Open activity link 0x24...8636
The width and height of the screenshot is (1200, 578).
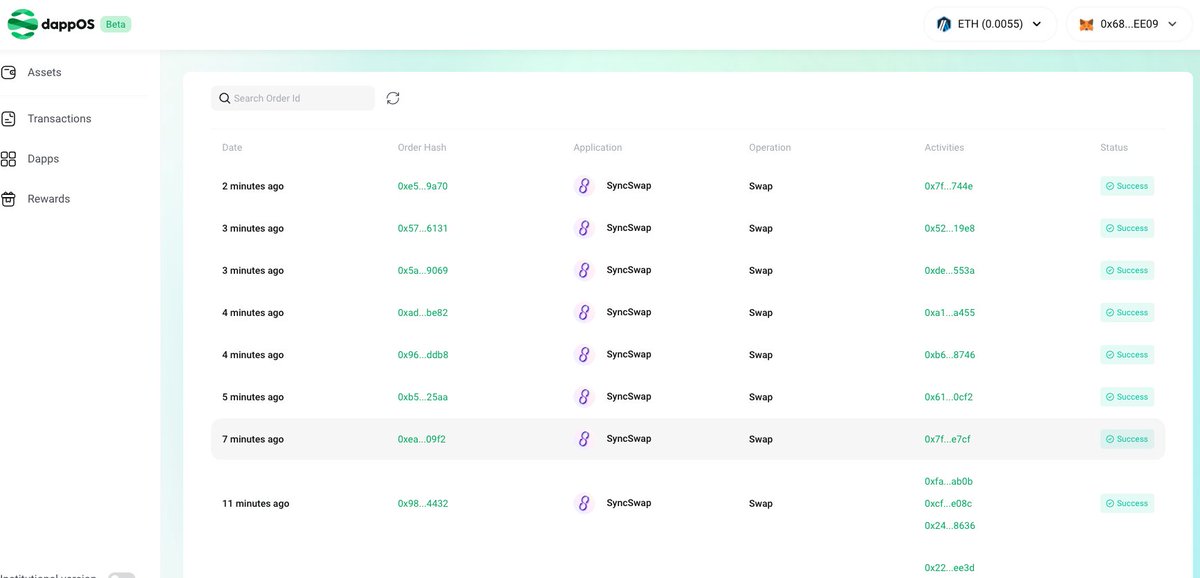(950, 525)
